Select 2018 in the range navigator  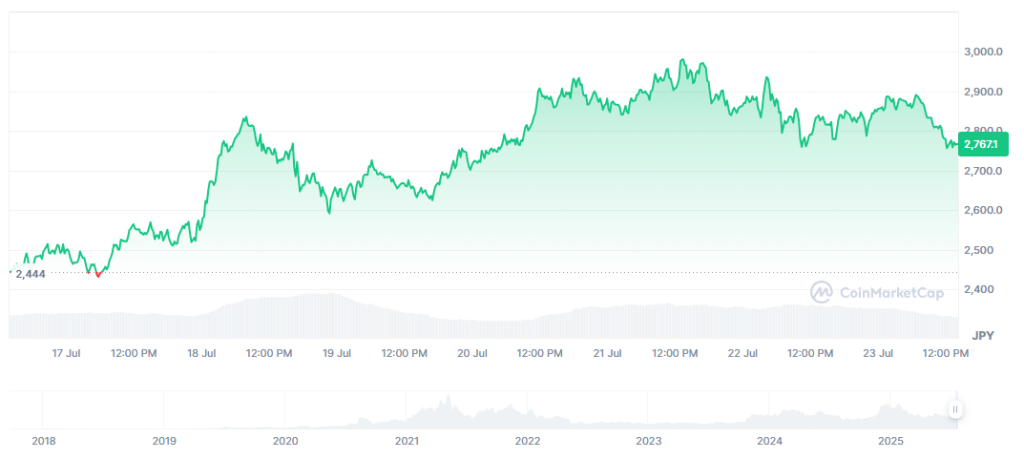(x=43, y=440)
